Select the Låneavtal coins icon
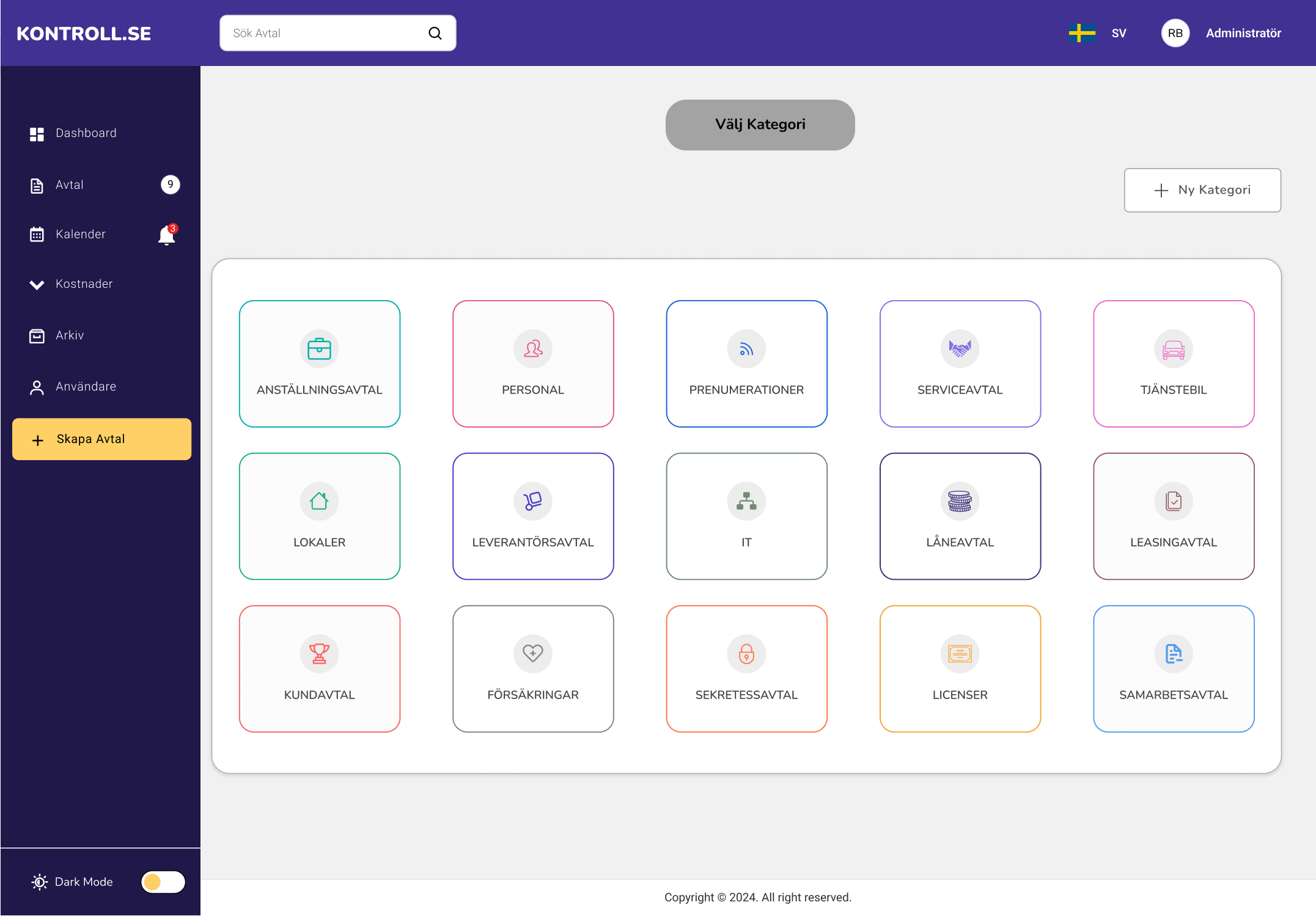1316x916 pixels. coord(960,502)
